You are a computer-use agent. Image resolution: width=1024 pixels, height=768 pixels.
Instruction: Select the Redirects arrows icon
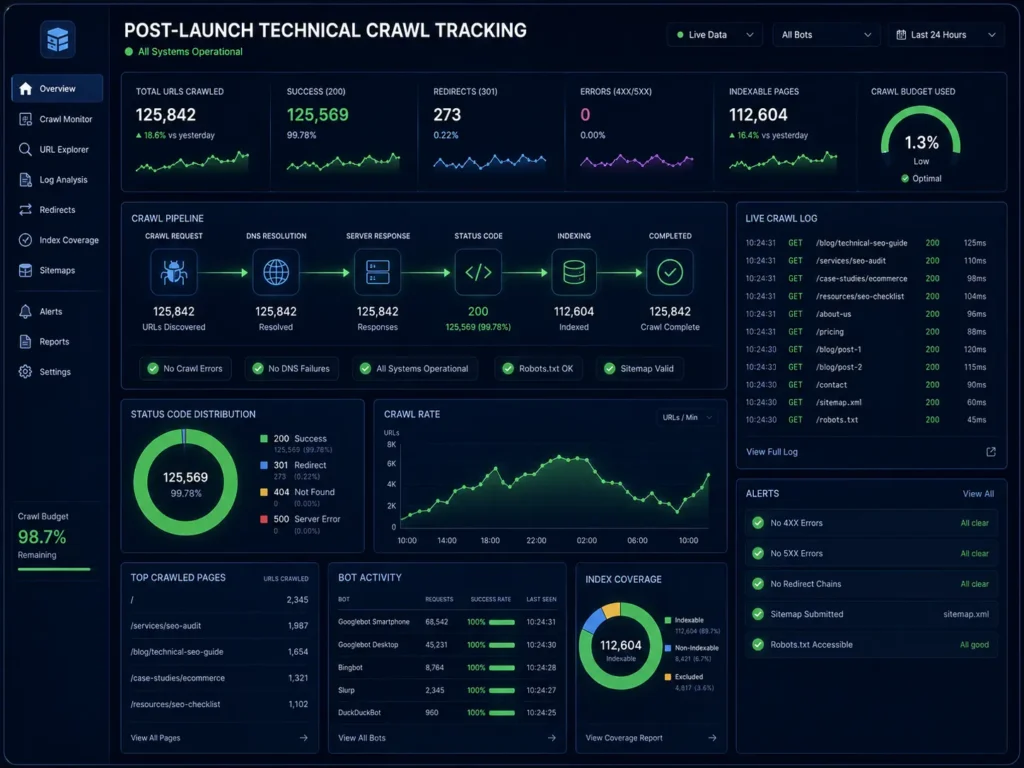pyautogui.click(x=25, y=210)
